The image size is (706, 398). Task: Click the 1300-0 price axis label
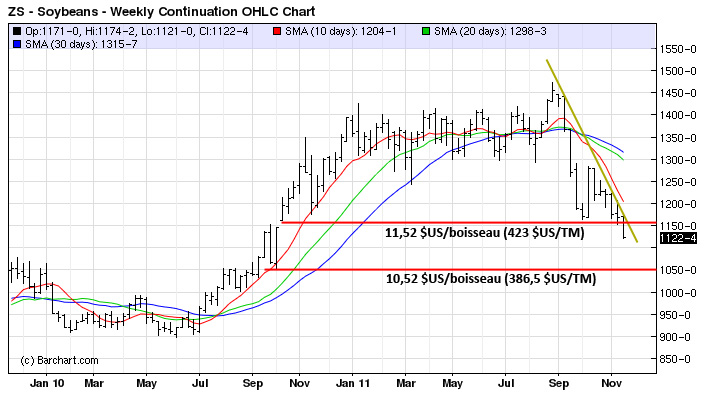[678, 160]
